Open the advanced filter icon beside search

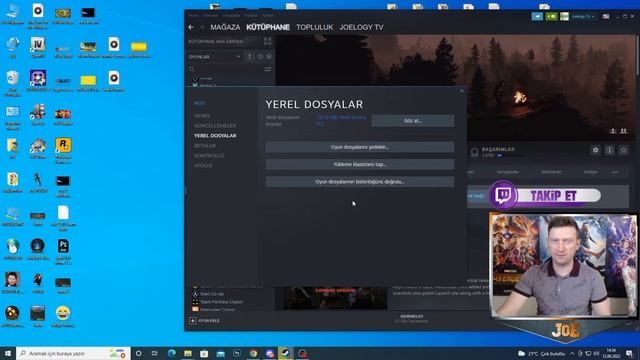268,69
